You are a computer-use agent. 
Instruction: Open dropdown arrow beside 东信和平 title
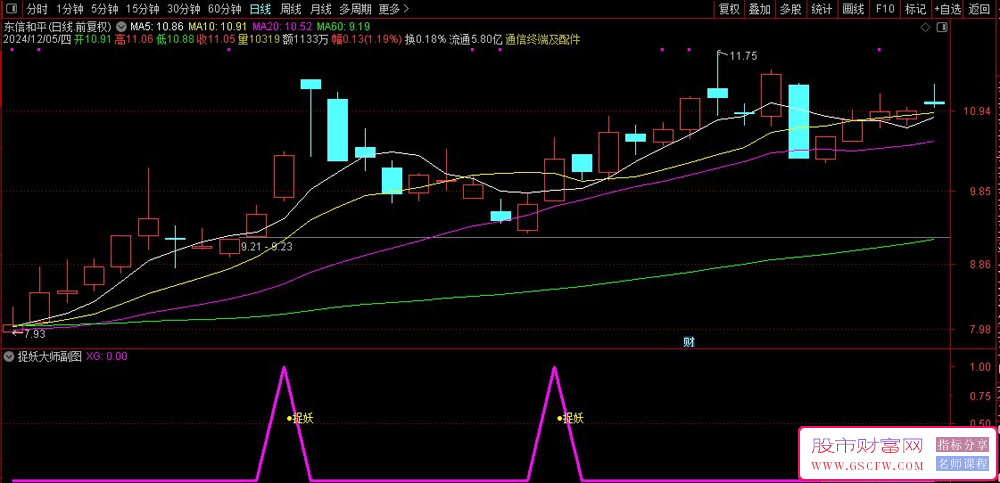(122, 27)
